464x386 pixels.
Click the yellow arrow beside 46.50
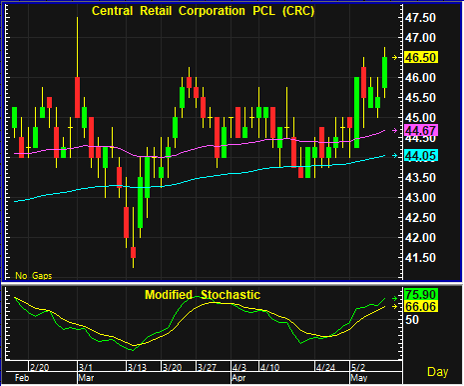pyautogui.click(x=395, y=58)
